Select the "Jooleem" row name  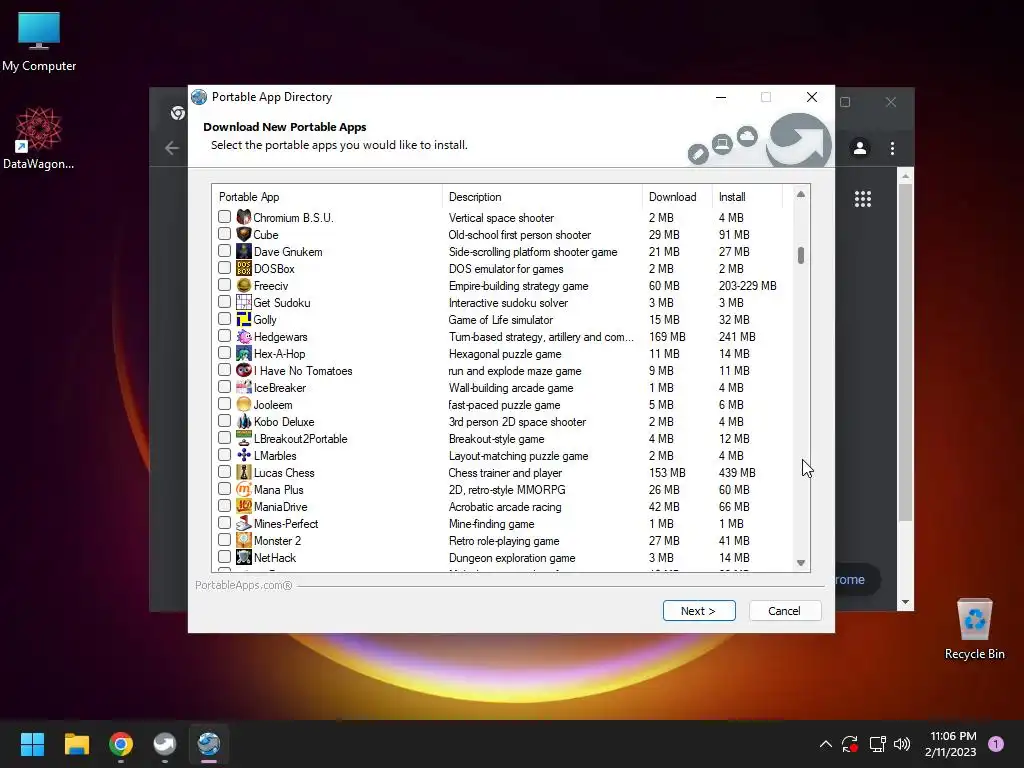click(273, 404)
